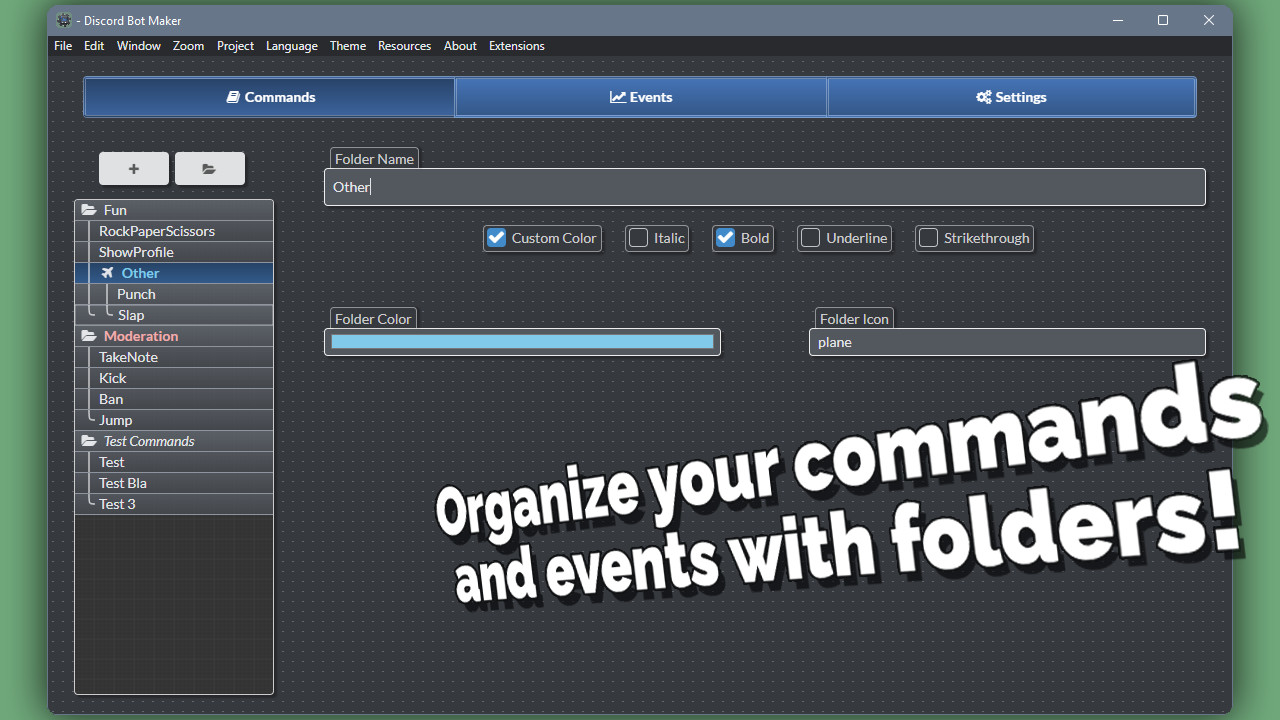This screenshot has width=1280, height=720.
Task: Click the Folder Icon text field showing plane
Action: pyautogui.click(x=1006, y=341)
